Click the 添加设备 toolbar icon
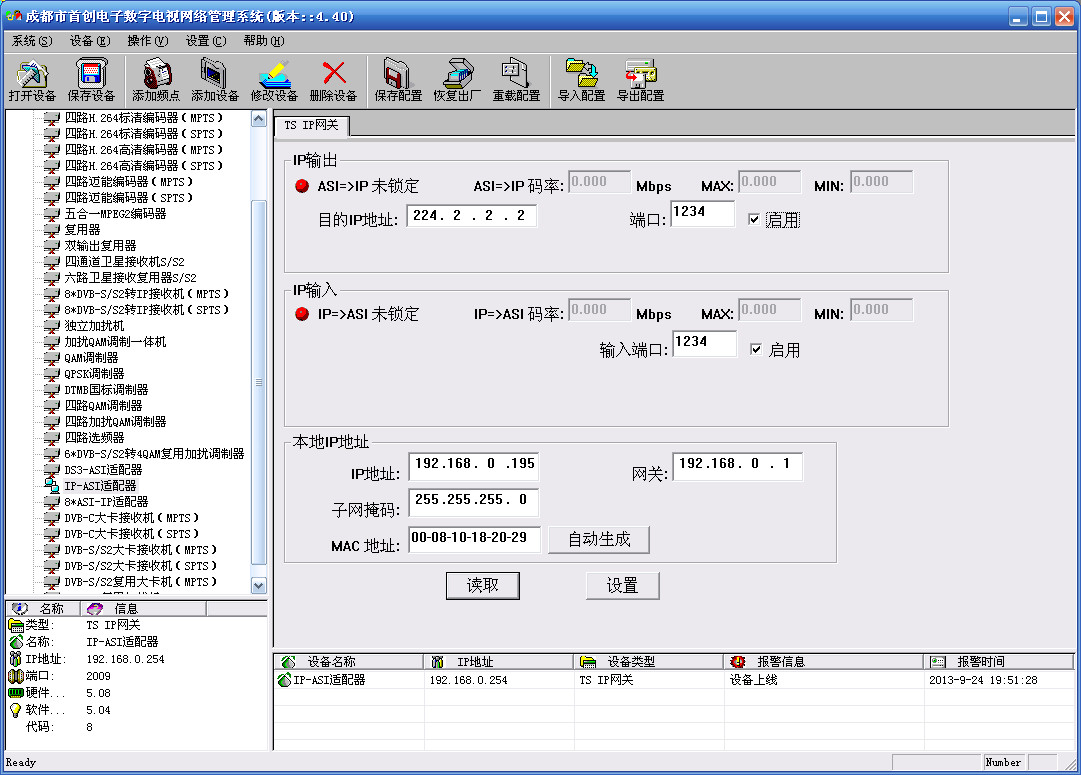This screenshot has width=1081, height=775. (214, 74)
